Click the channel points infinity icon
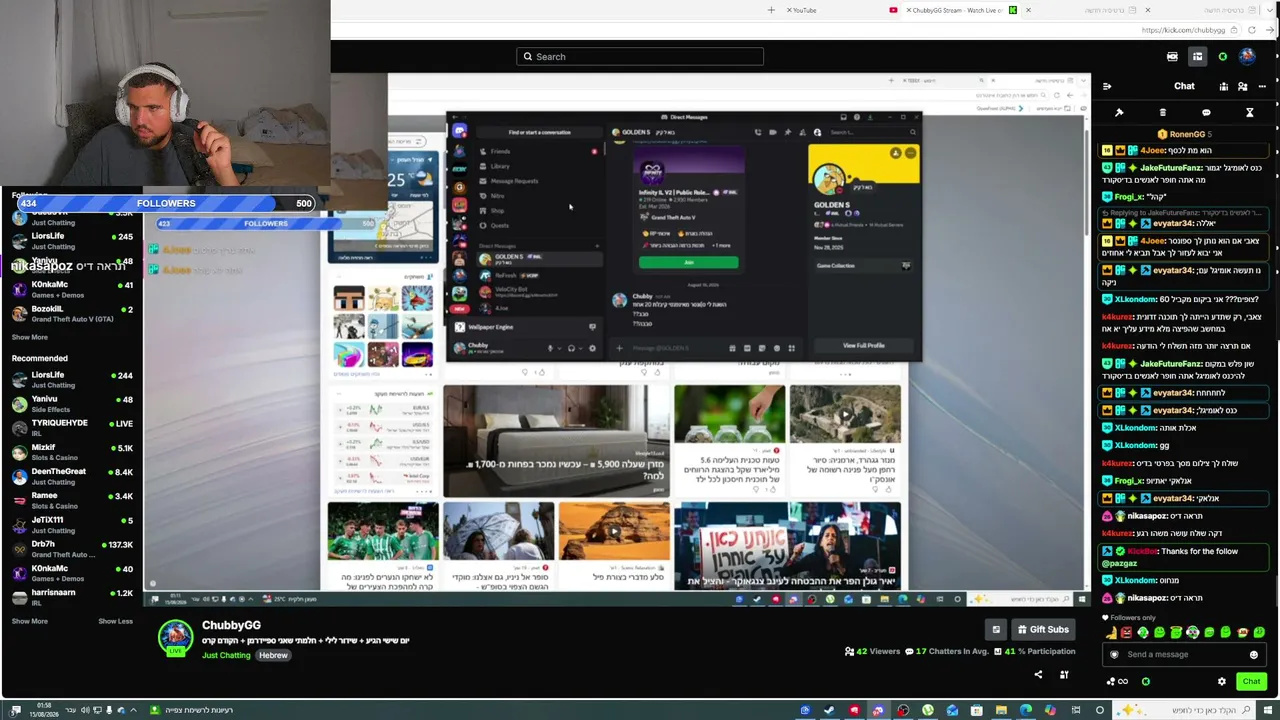 coord(1116,682)
